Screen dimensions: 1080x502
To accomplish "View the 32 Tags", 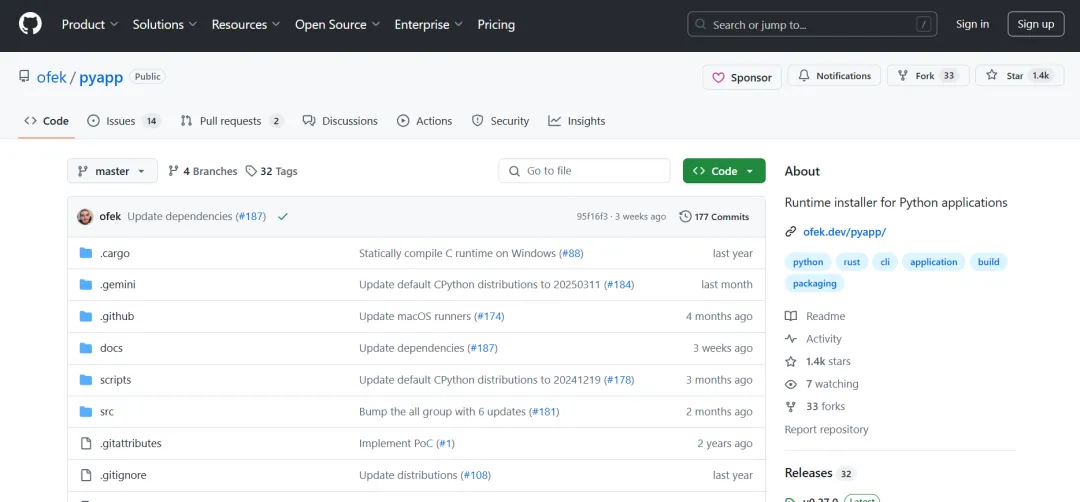I will (x=271, y=171).
